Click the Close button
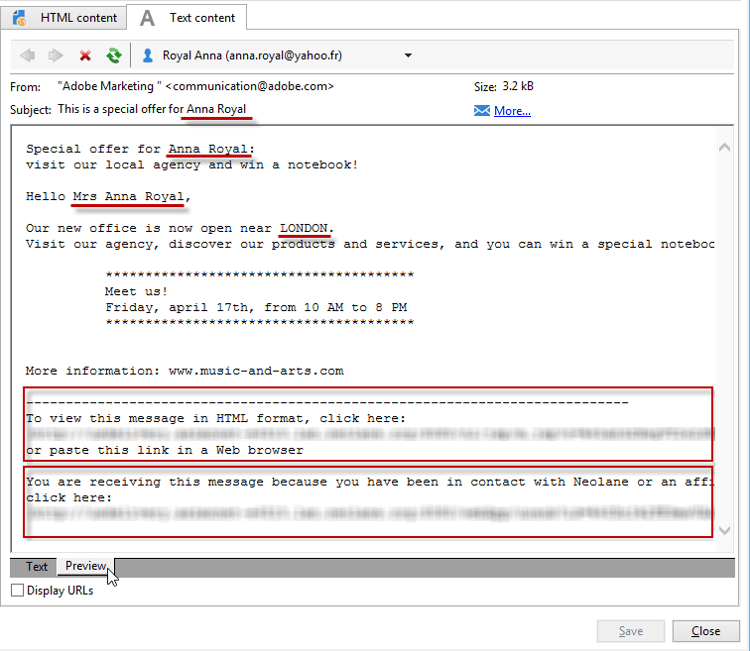 point(706,631)
